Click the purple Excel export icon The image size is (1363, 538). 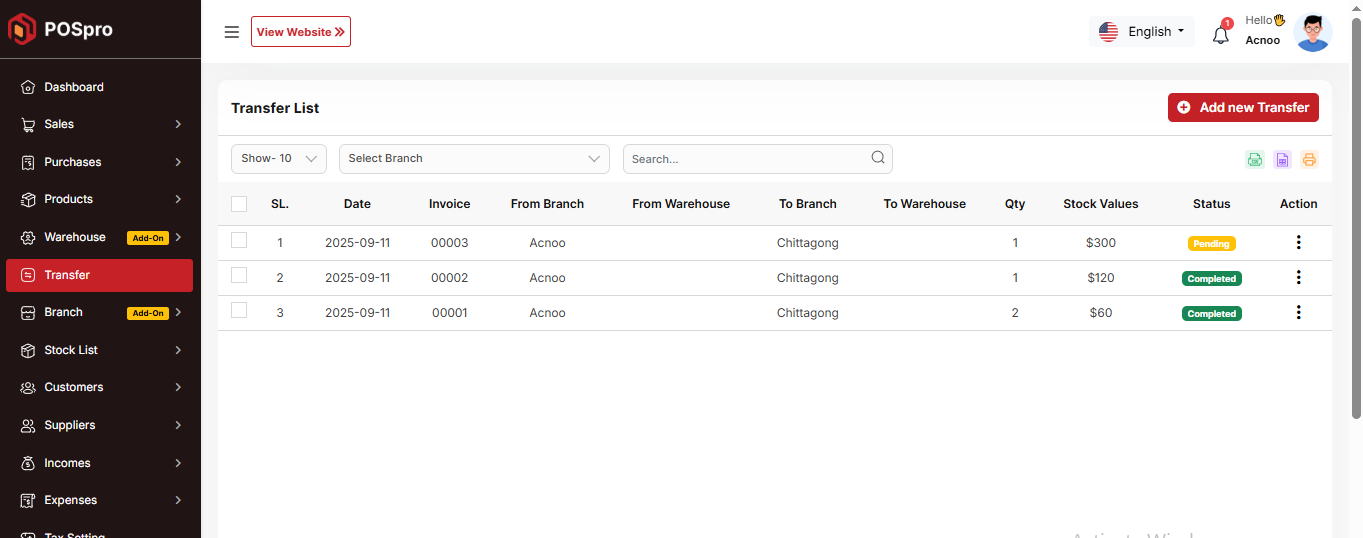tap(1282, 159)
